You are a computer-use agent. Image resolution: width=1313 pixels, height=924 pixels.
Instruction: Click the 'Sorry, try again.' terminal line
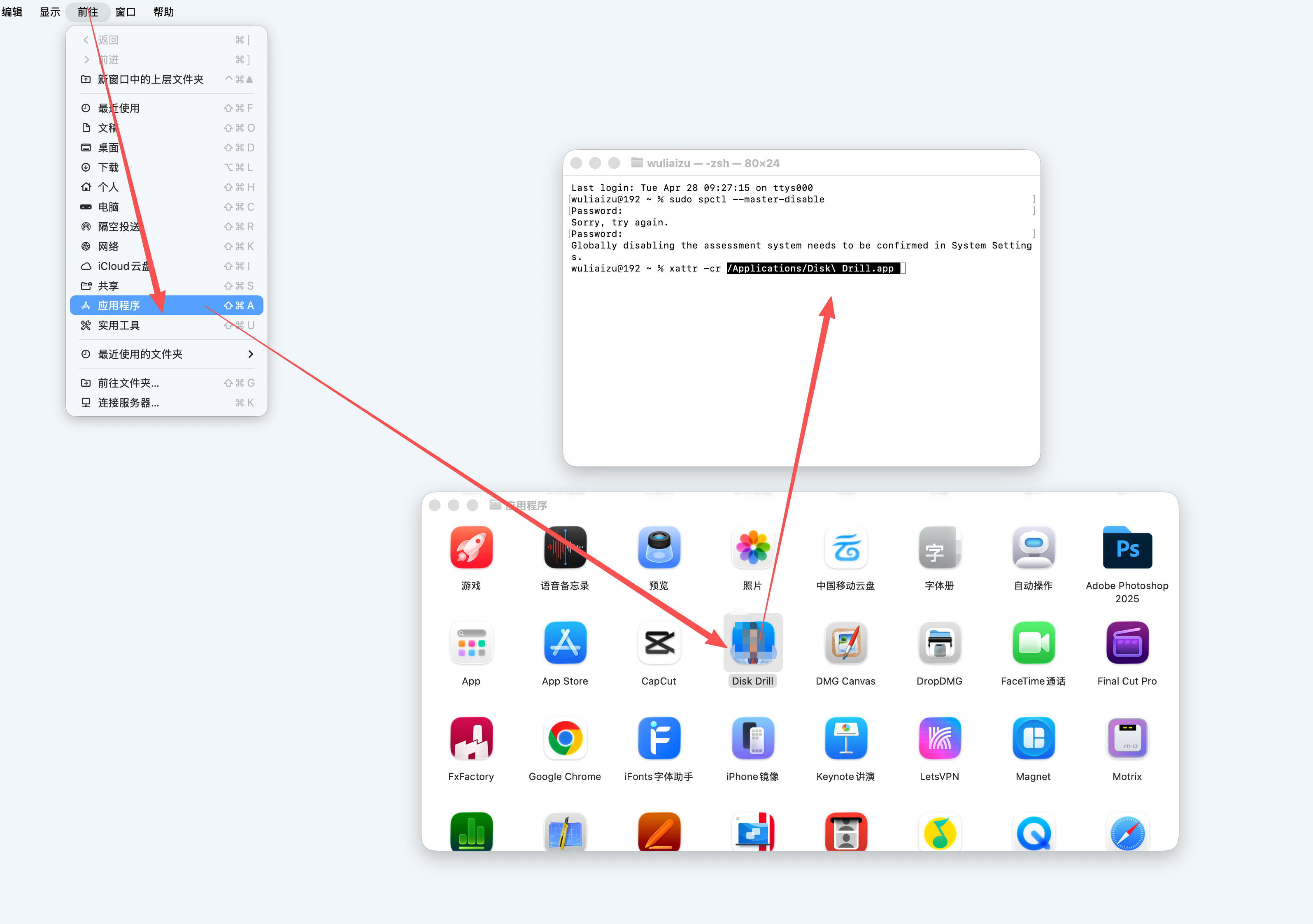click(620, 223)
